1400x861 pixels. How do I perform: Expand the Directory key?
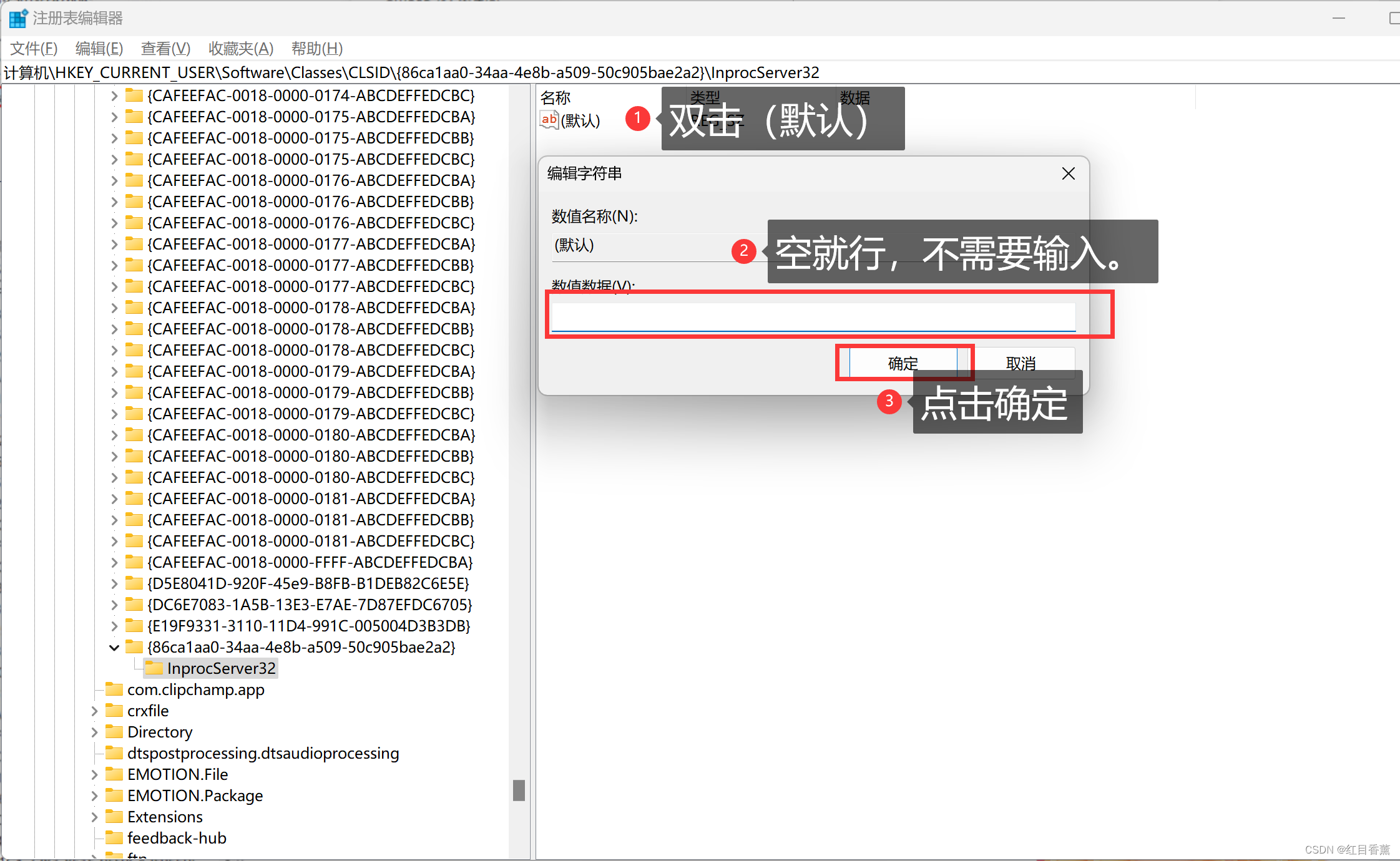coord(94,732)
